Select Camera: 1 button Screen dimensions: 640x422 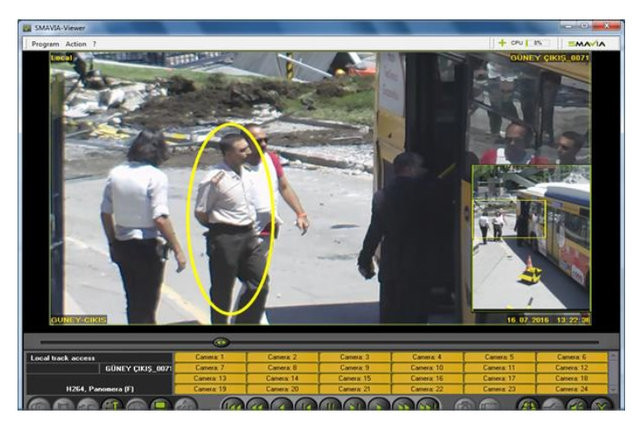click(x=210, y=357)
